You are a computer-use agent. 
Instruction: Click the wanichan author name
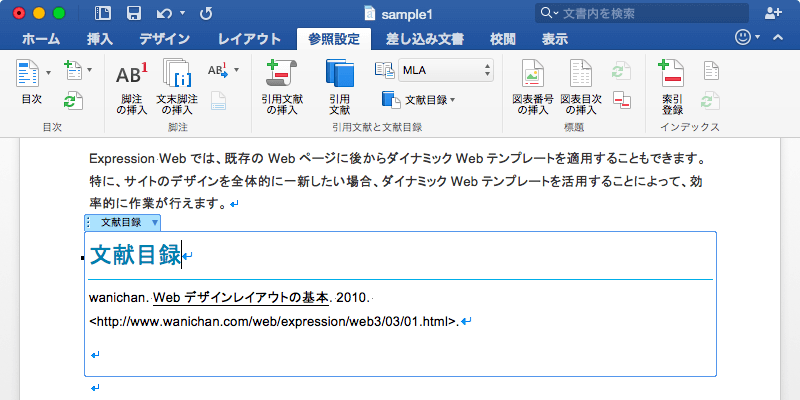click(x=118, y=297)
